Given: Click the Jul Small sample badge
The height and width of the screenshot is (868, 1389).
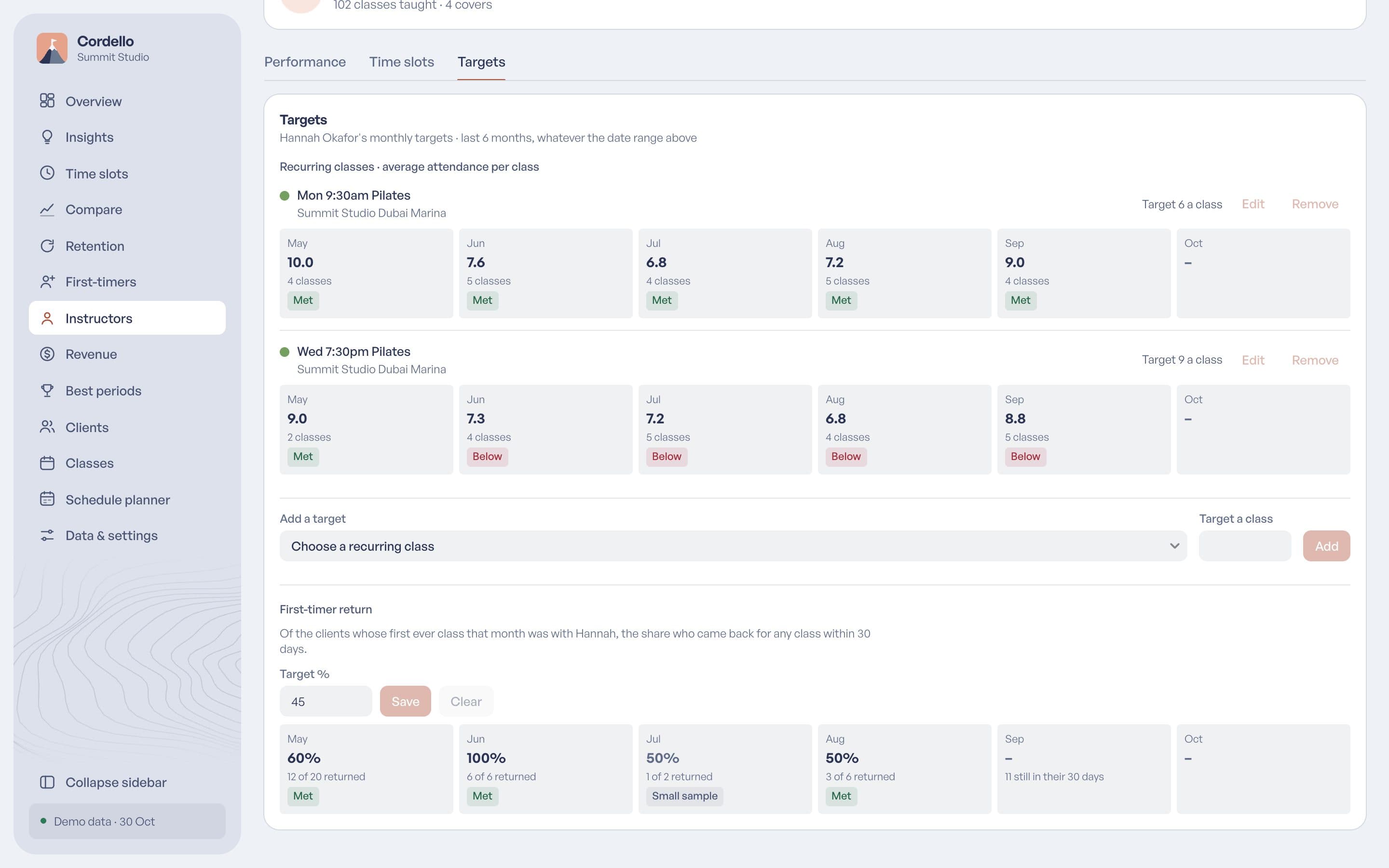Looking at the screenshot, I should 684,796.
